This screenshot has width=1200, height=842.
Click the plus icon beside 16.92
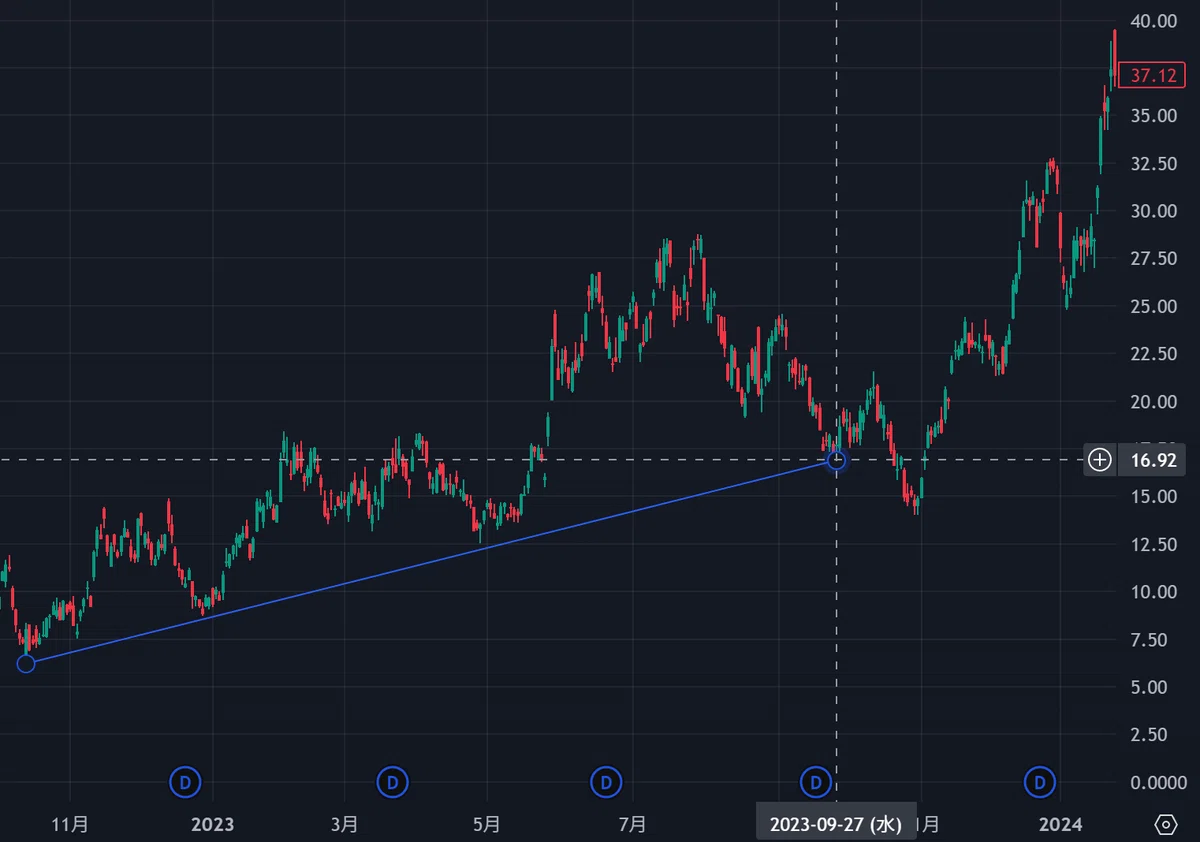(1100, 460)
